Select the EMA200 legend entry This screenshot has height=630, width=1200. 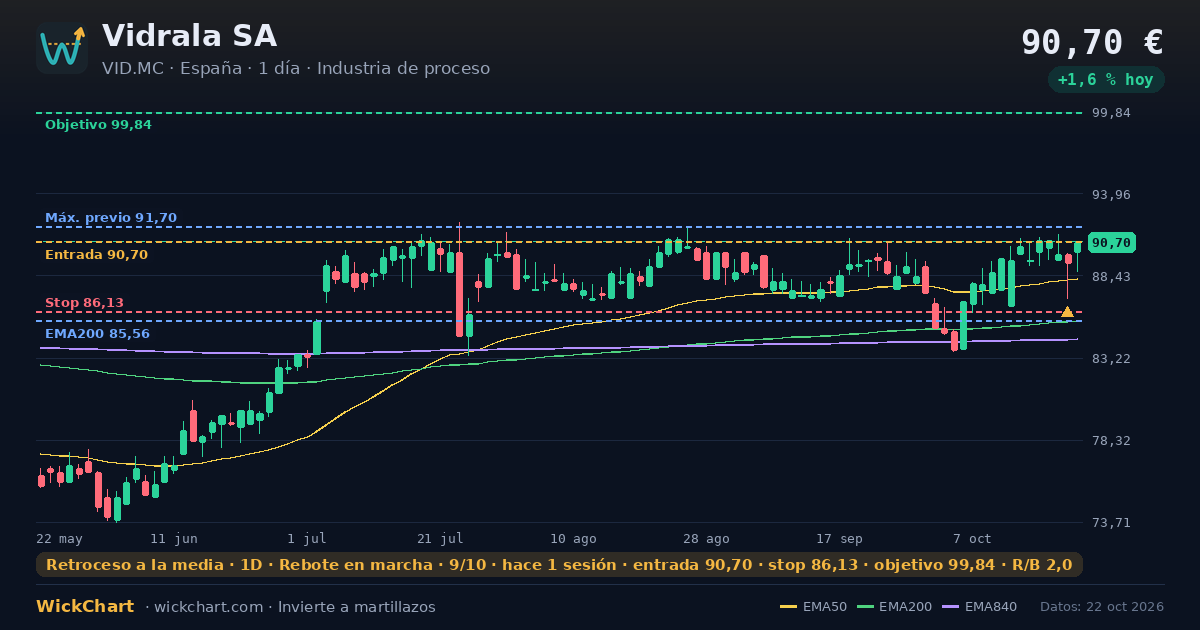click(893, 607)
